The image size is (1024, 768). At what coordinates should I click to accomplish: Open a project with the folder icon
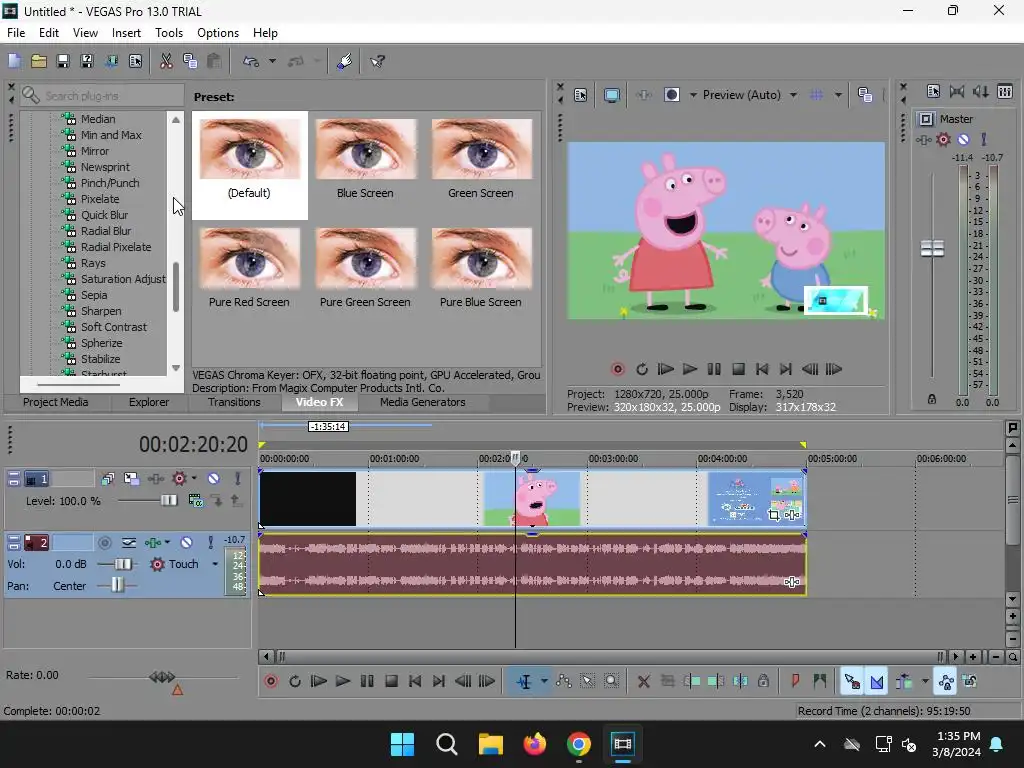[39, 61]
